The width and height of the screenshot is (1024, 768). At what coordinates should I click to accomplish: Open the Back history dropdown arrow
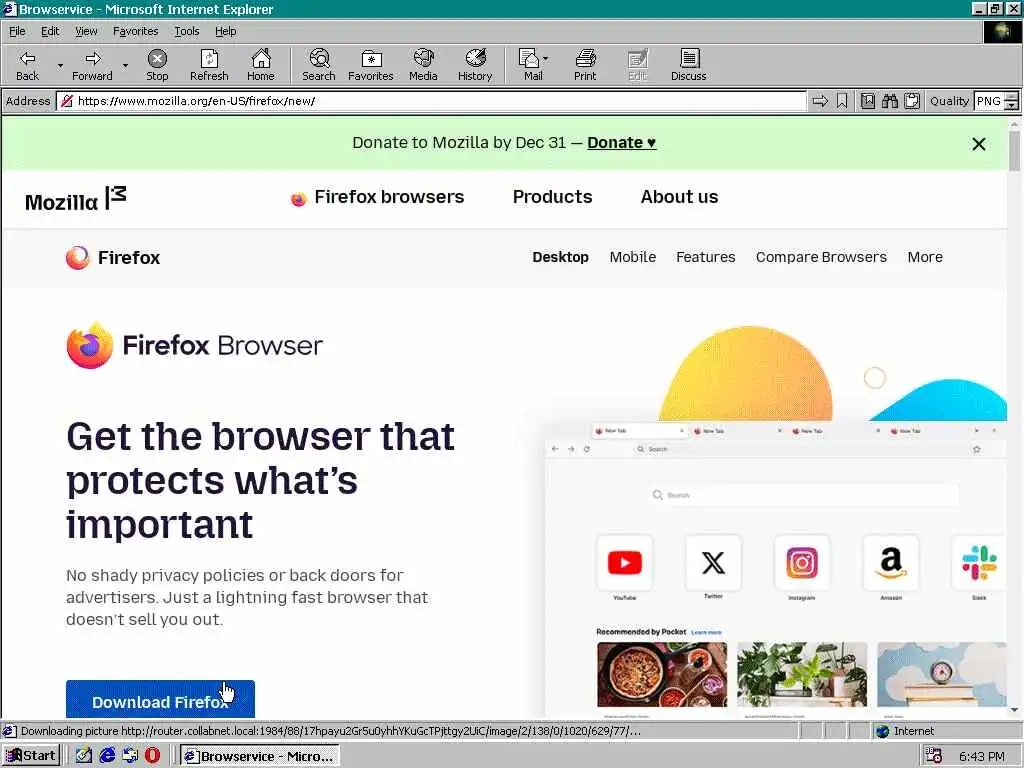click(x=60, y=65)
